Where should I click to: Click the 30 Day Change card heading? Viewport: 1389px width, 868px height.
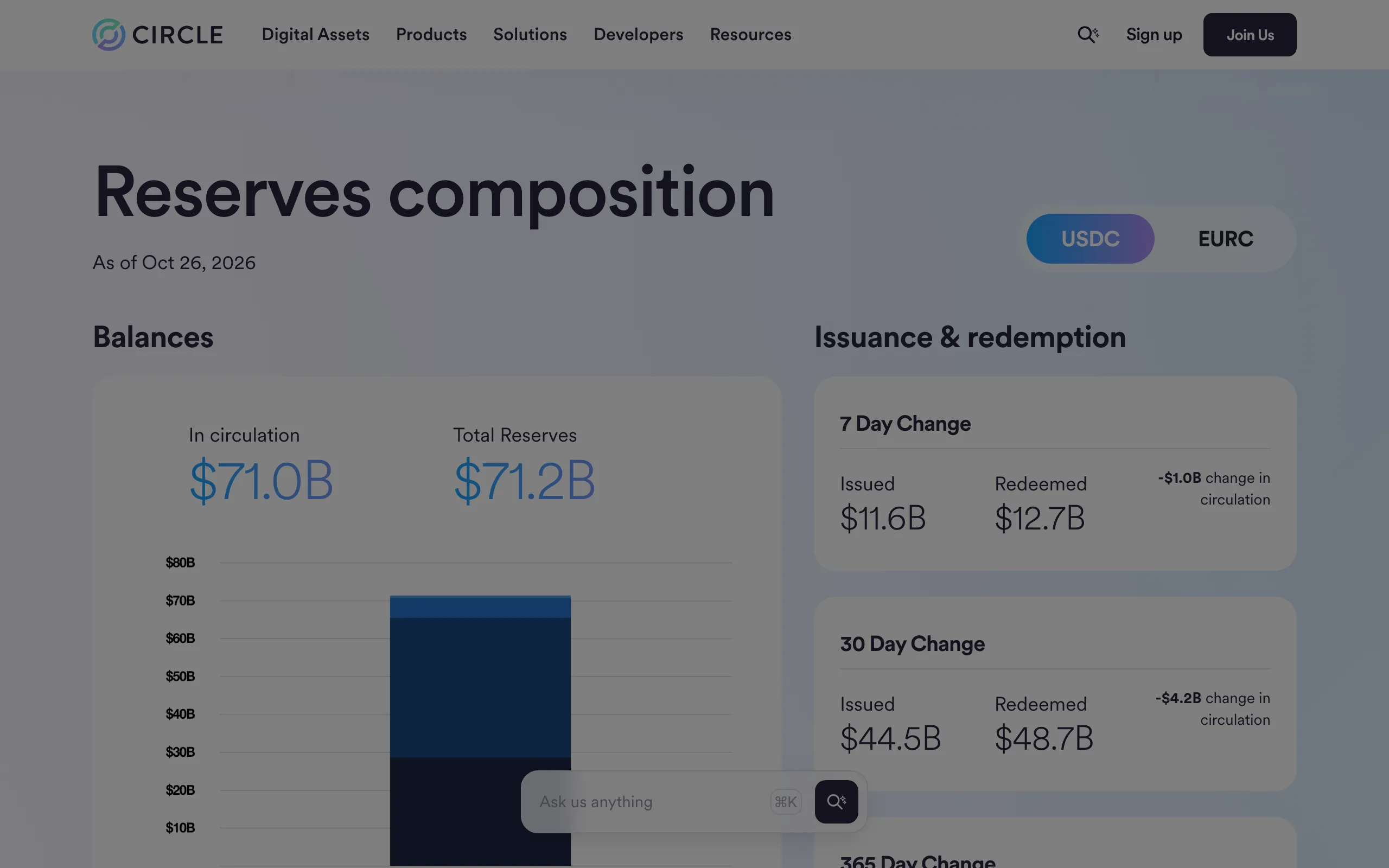tap(912, 644)
